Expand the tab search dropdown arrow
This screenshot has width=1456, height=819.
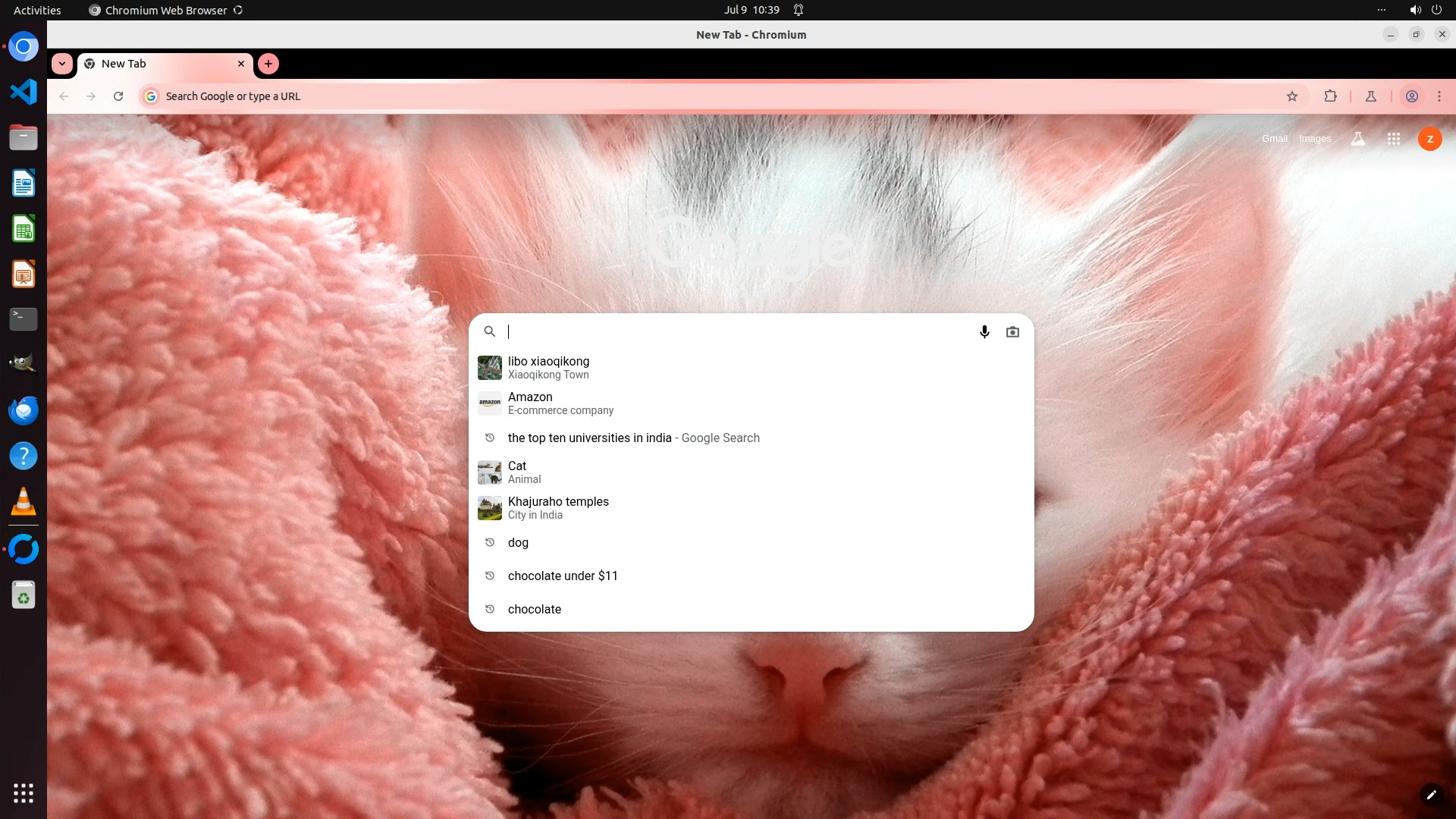[x=62, y=64]
